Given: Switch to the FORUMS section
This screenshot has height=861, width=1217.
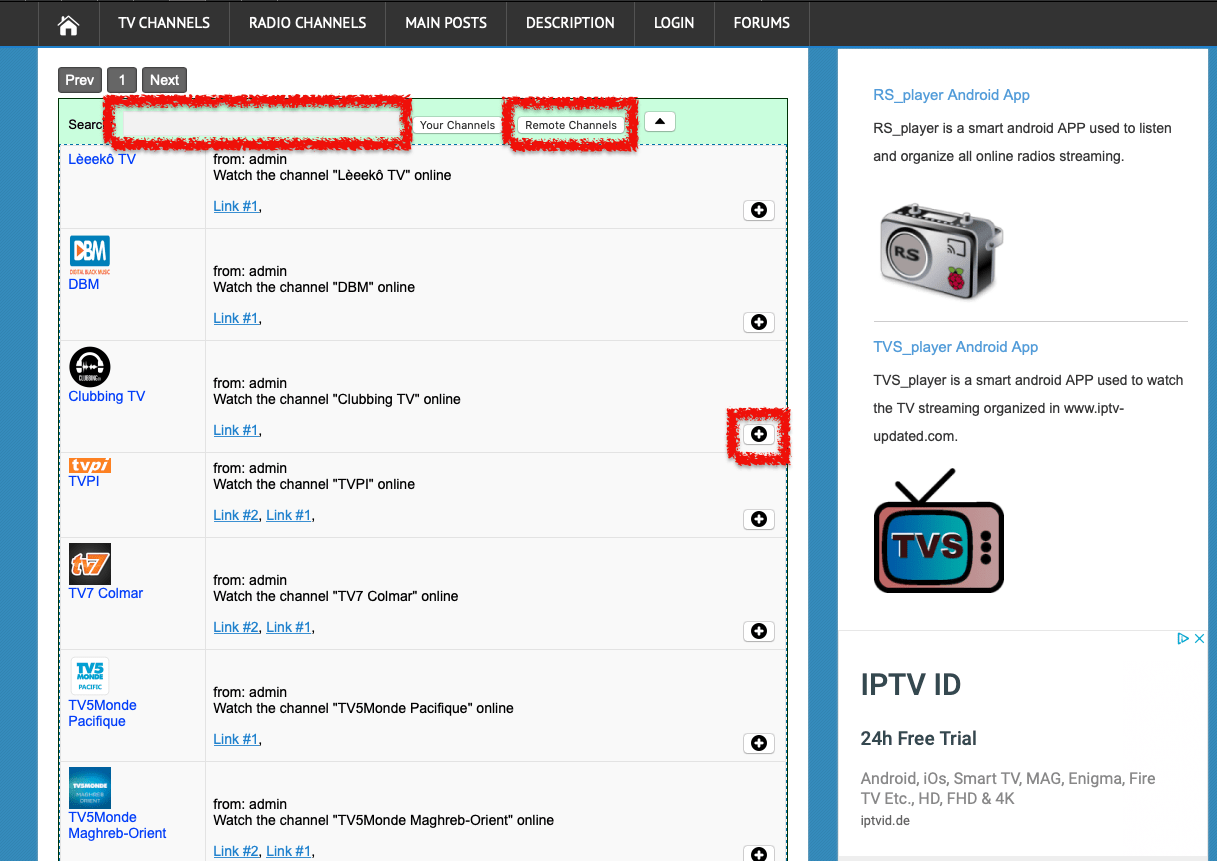Looking at the screenshot, I should click(761, 23).
